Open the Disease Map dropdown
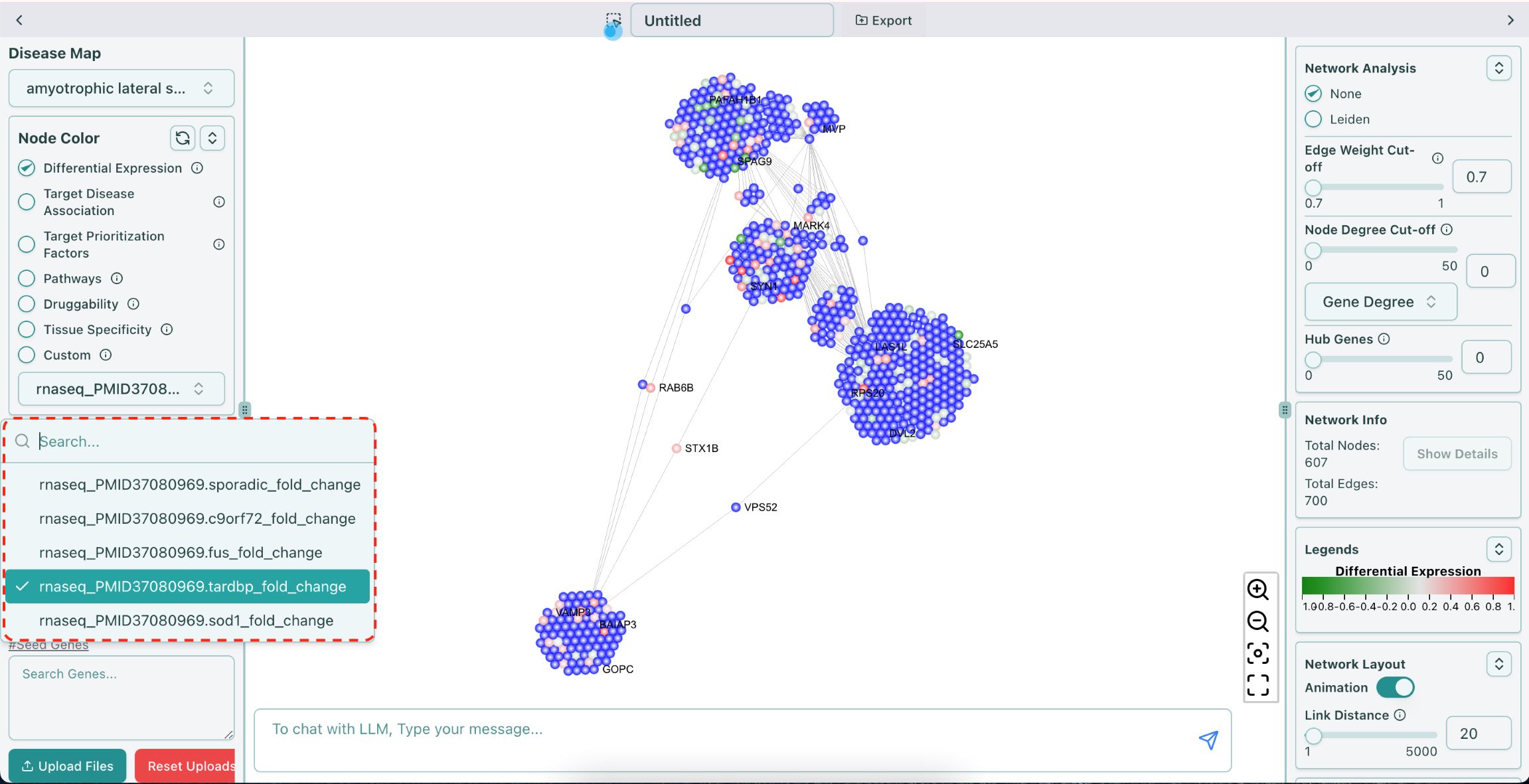The image size is (1529, 784). (x=121, y=88)
